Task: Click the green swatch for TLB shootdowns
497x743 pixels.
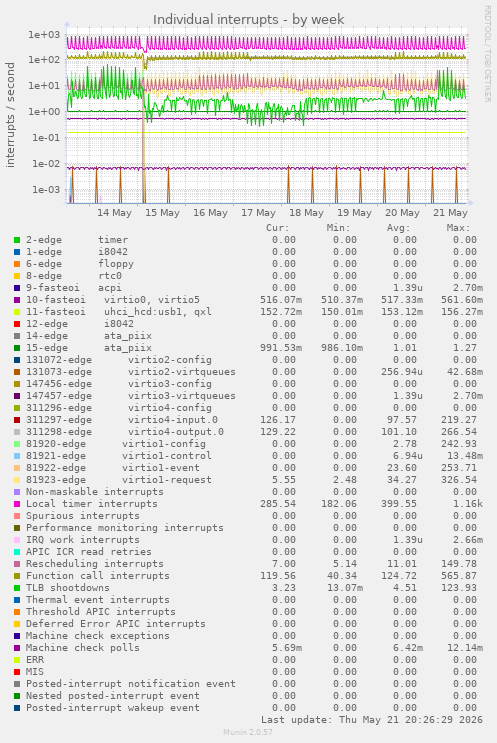Action: click(17, 588)
